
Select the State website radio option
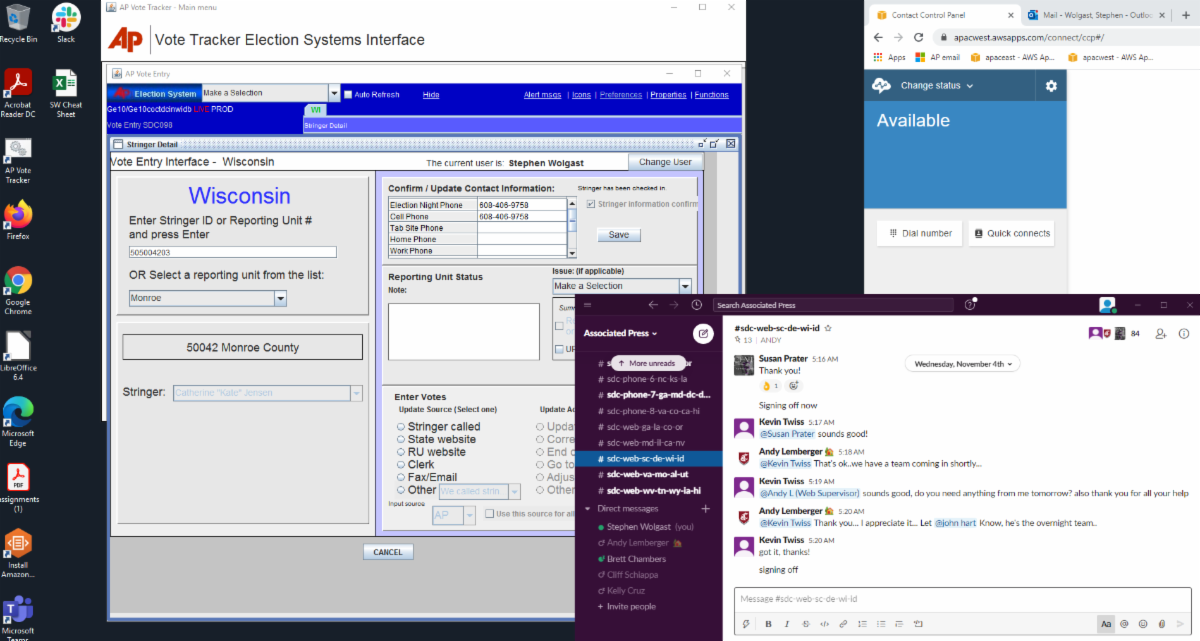point(401,440)
